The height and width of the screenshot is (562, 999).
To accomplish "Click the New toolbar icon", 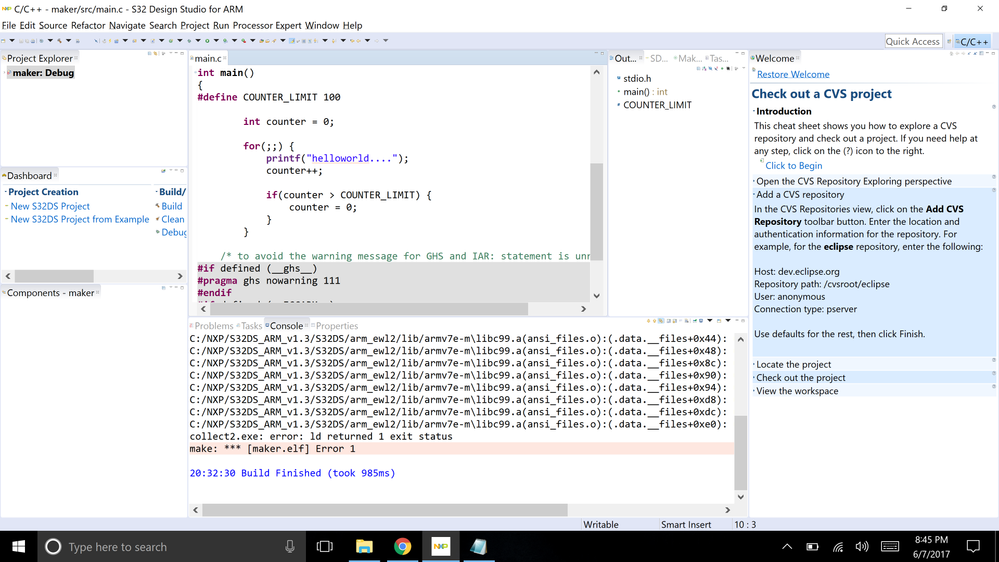I will click(x=3, y=41).
